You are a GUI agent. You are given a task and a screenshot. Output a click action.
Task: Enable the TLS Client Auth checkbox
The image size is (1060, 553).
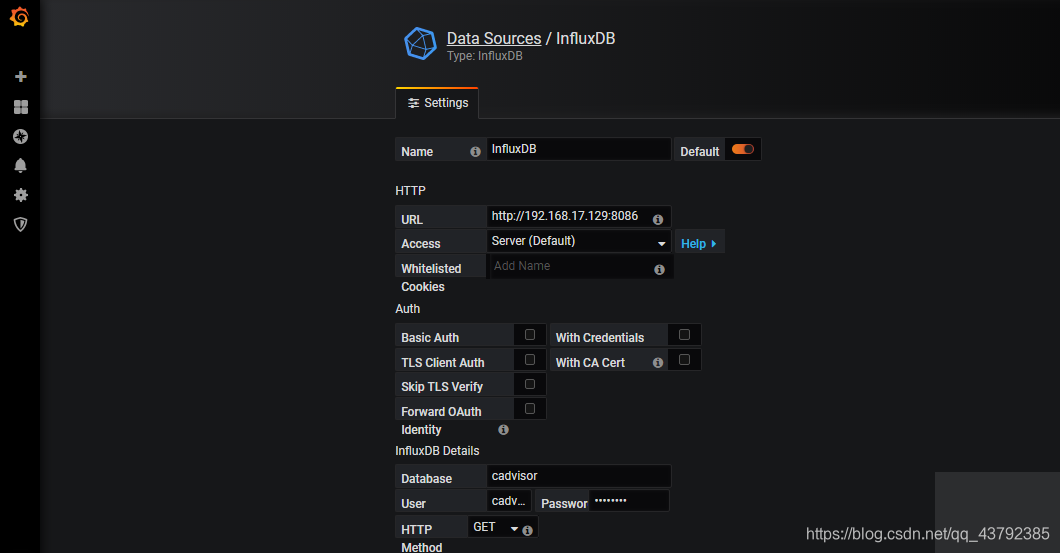pyautogui.click(x=530, y=360)
